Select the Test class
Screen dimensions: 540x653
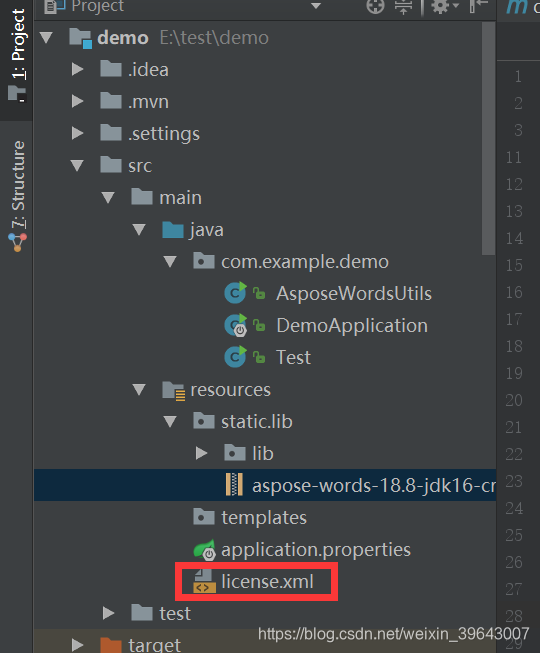point(294,357)
